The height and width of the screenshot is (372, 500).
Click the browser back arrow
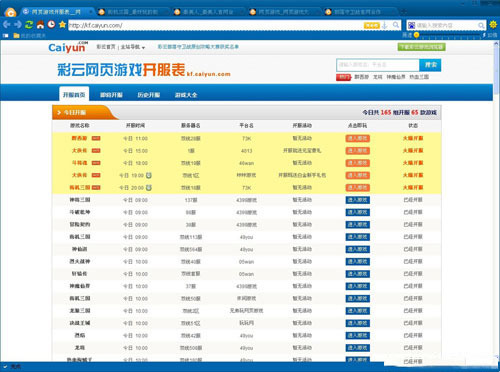coord(7,24)
